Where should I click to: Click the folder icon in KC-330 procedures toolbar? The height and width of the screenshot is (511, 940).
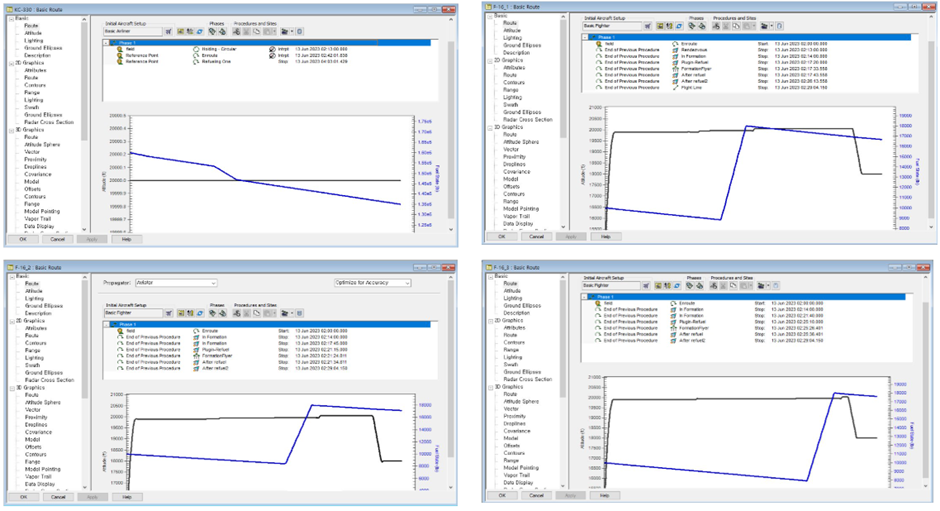285,31
